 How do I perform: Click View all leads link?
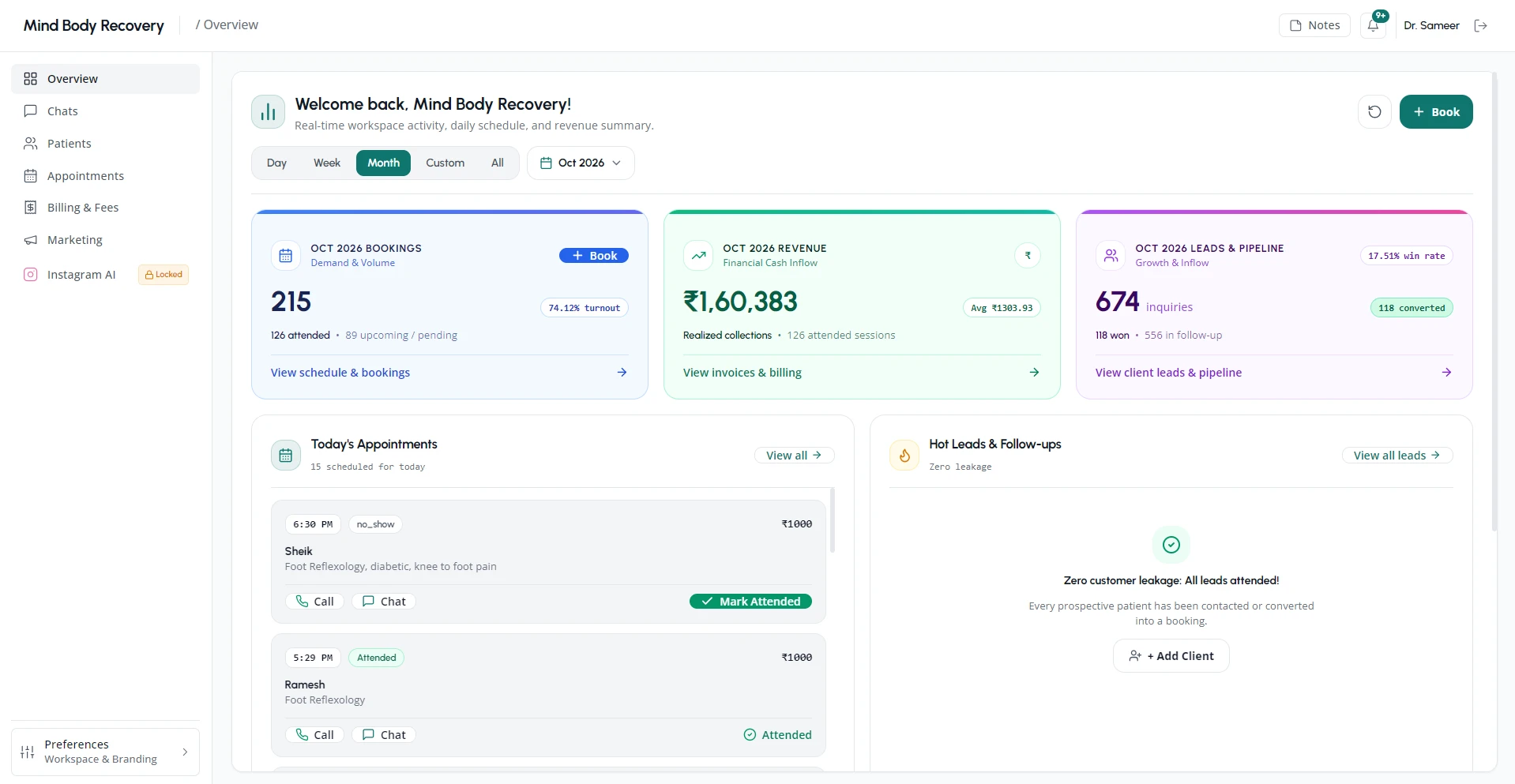tap(1397, 456)
